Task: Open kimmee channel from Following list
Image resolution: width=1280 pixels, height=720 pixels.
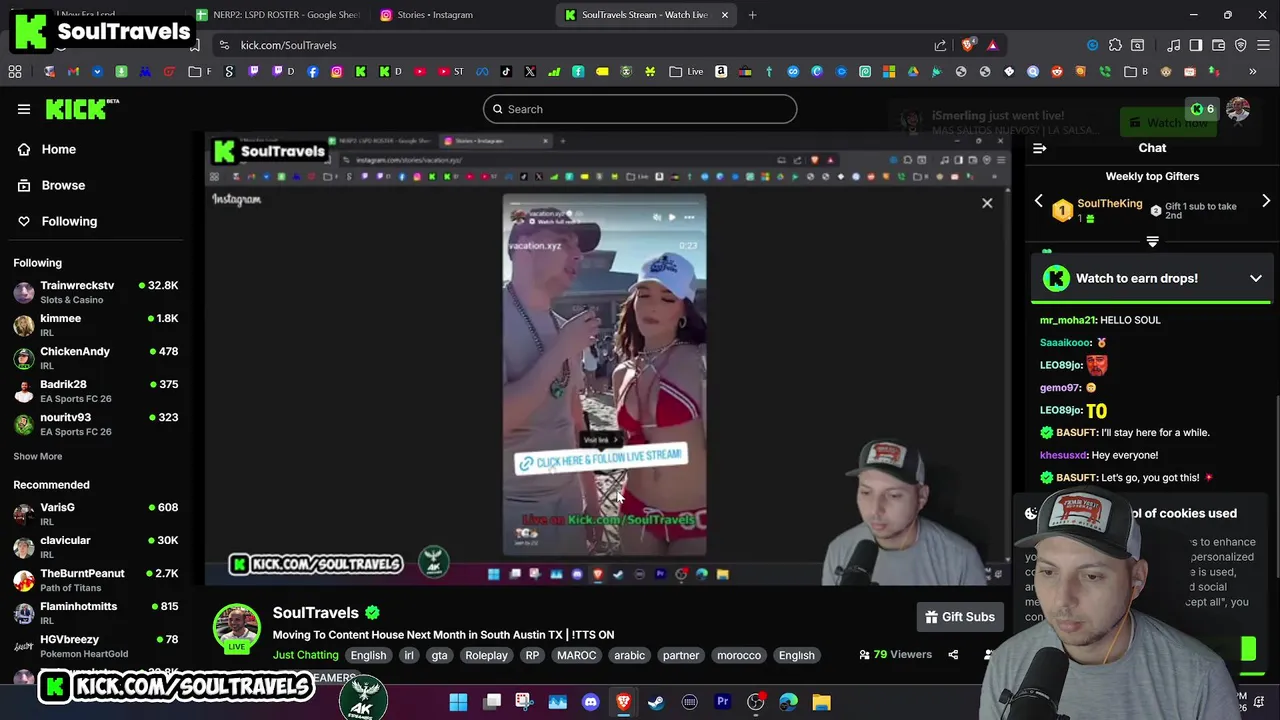Action: (x=96, y=324)
